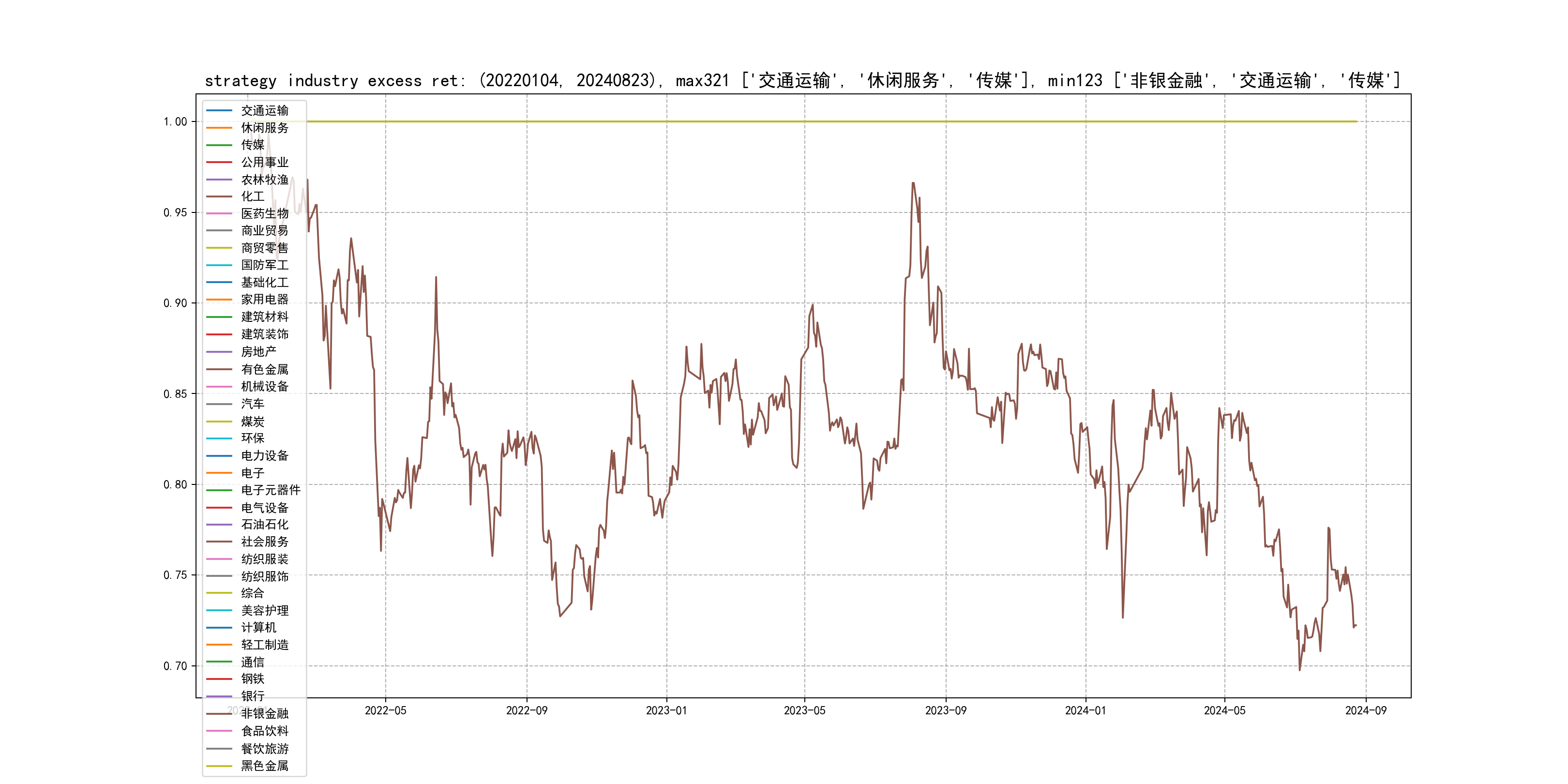Image resolution: width=1568 pixels, height=784 pixels.
Task: Click the 食品饮料 pink legend swatch
Action: click(219, 731)
